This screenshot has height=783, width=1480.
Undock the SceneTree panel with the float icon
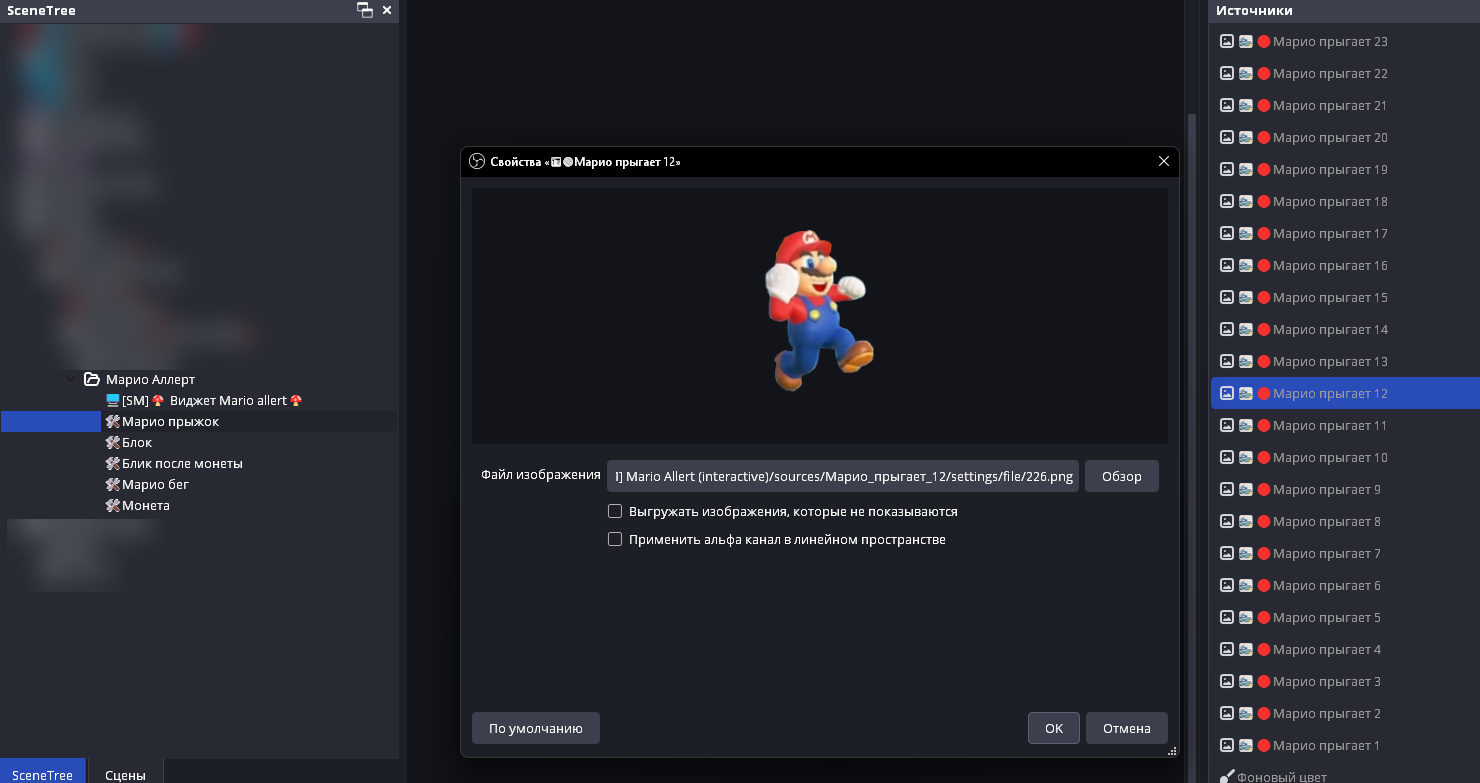[364, 10]
